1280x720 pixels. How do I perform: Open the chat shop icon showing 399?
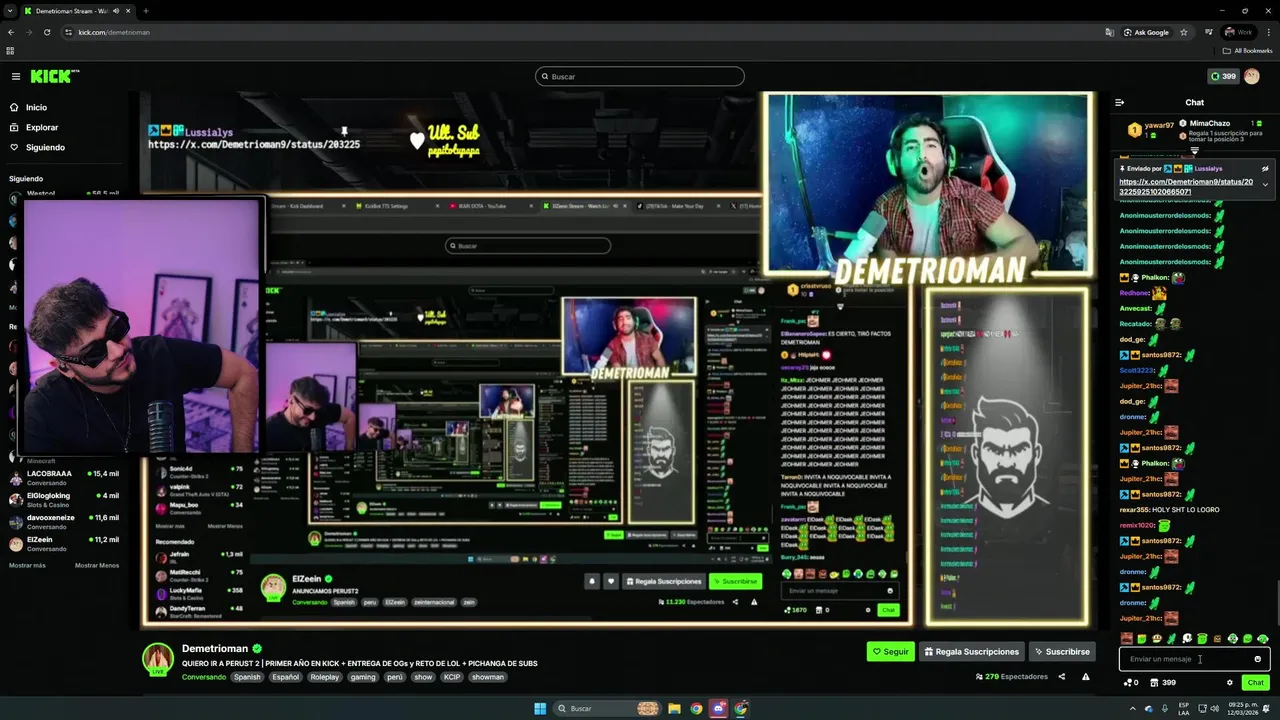click(x=1163, y=682)
